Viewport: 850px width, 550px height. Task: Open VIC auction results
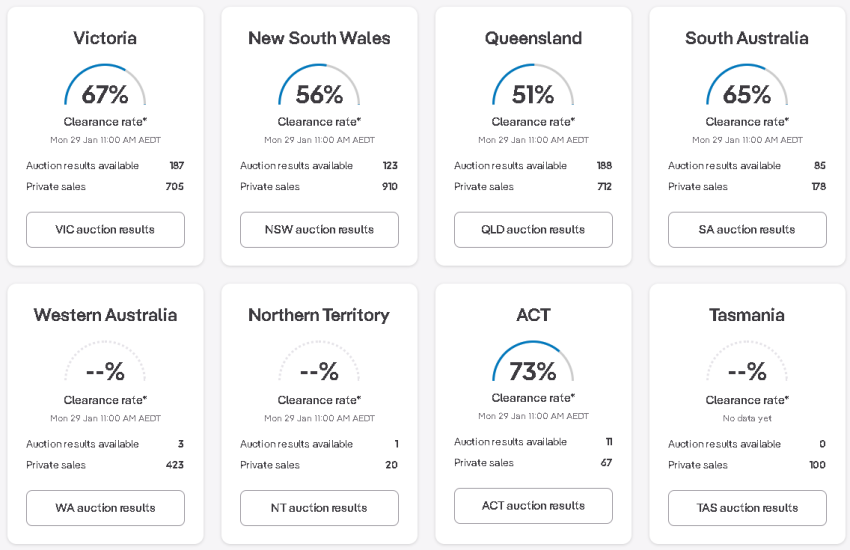(x=105, y=230)
